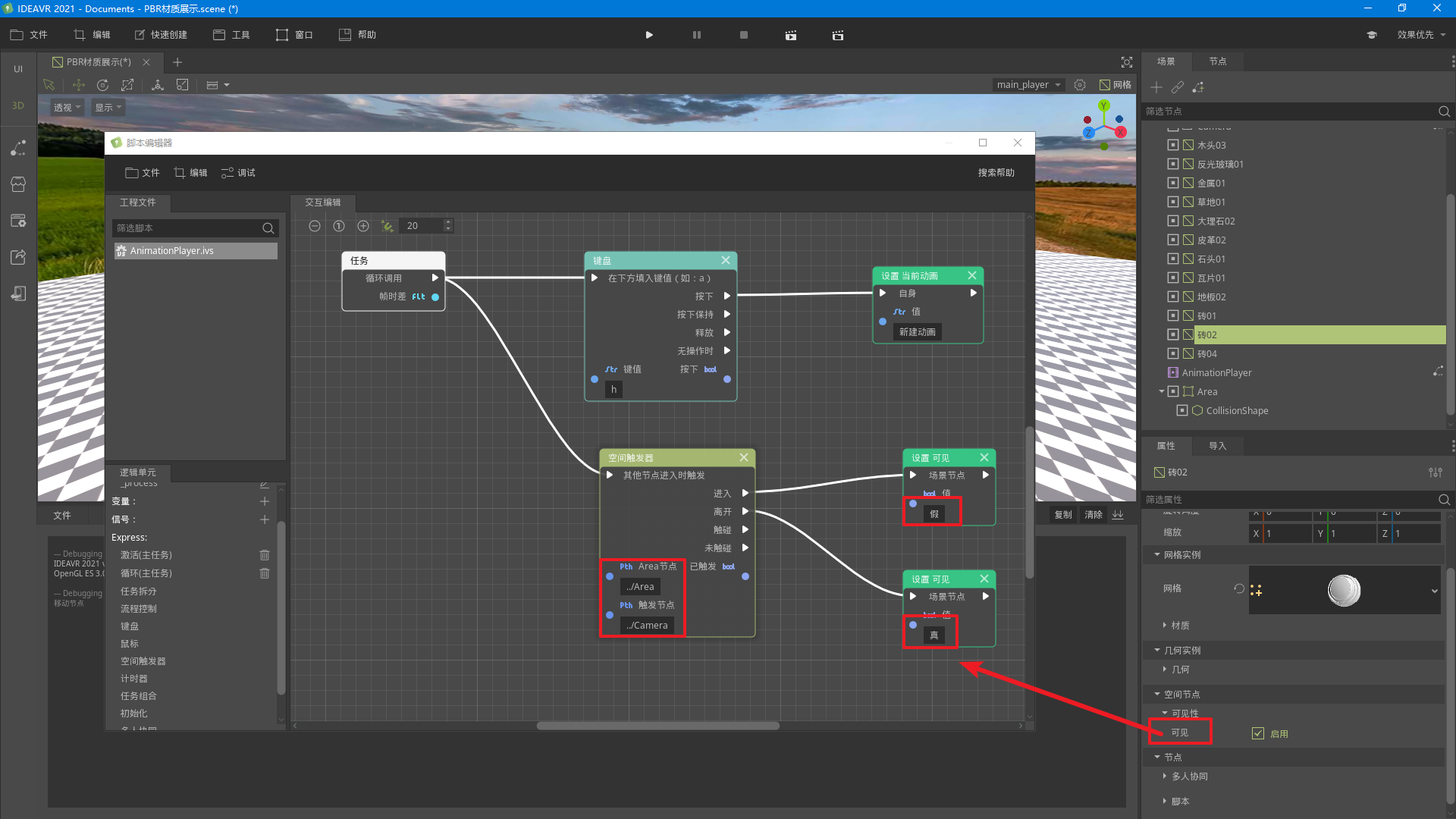Add a new 变量 with its plus button
1456x819 pixels.
click(265, 501)
